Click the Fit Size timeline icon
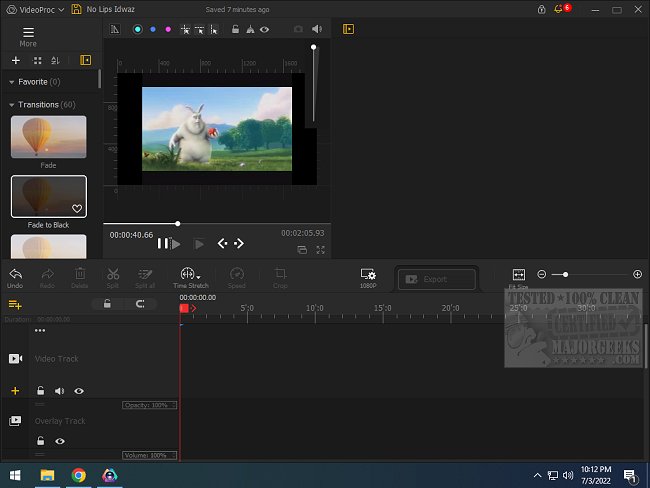Screen dimensions: 650x488 pyautogui.click(x=518, y=275)
